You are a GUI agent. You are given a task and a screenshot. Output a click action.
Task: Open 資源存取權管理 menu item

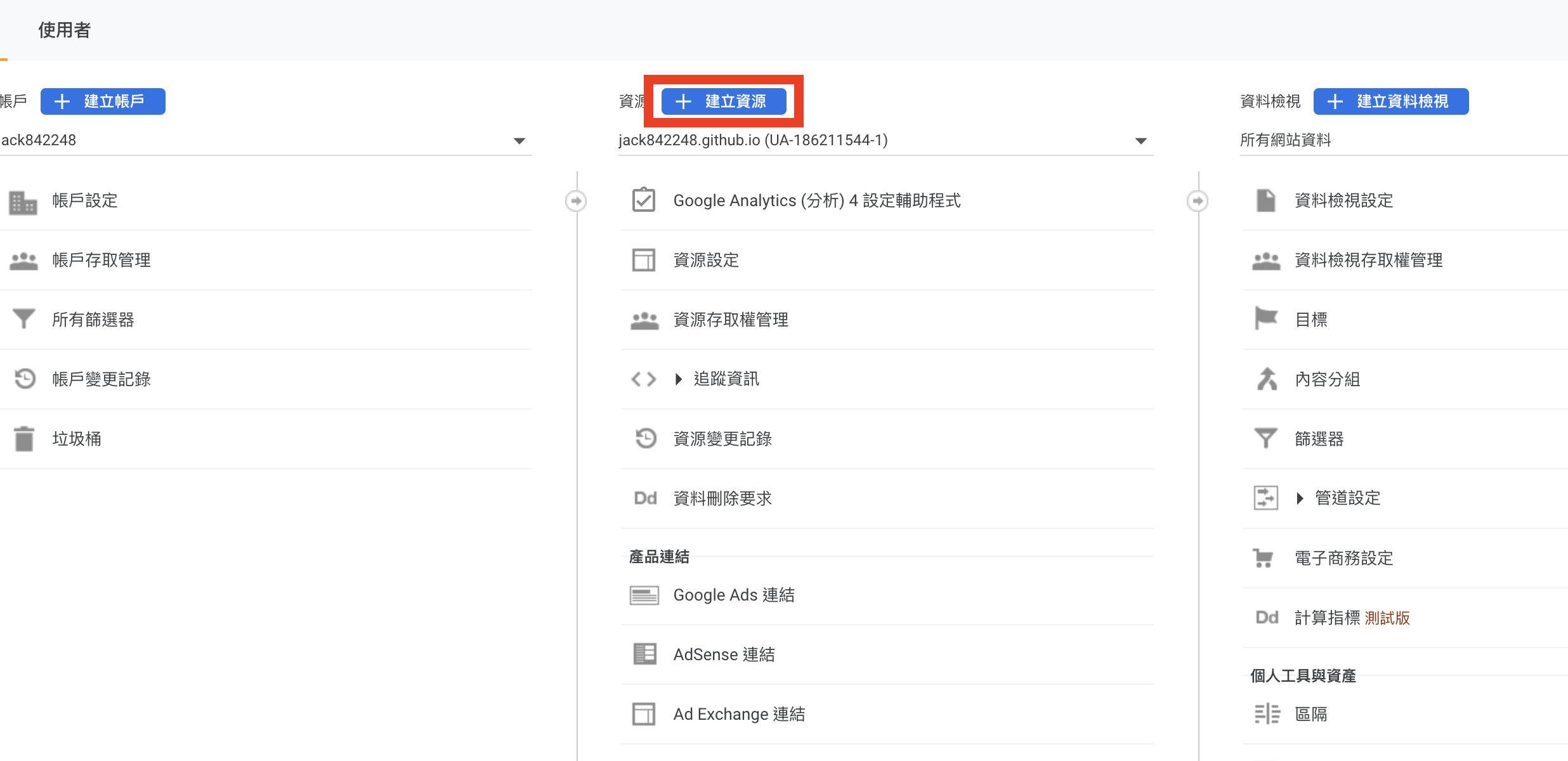[731, 320]
